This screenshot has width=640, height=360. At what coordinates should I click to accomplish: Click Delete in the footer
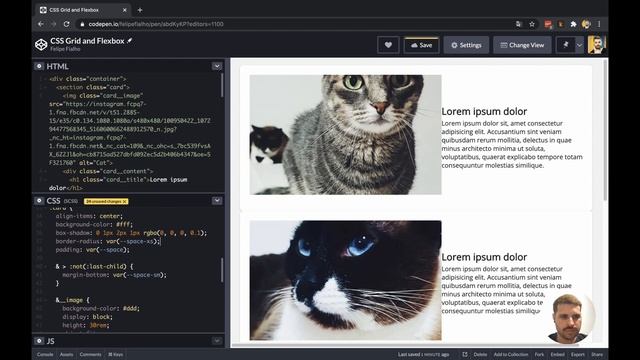(480, 354)
